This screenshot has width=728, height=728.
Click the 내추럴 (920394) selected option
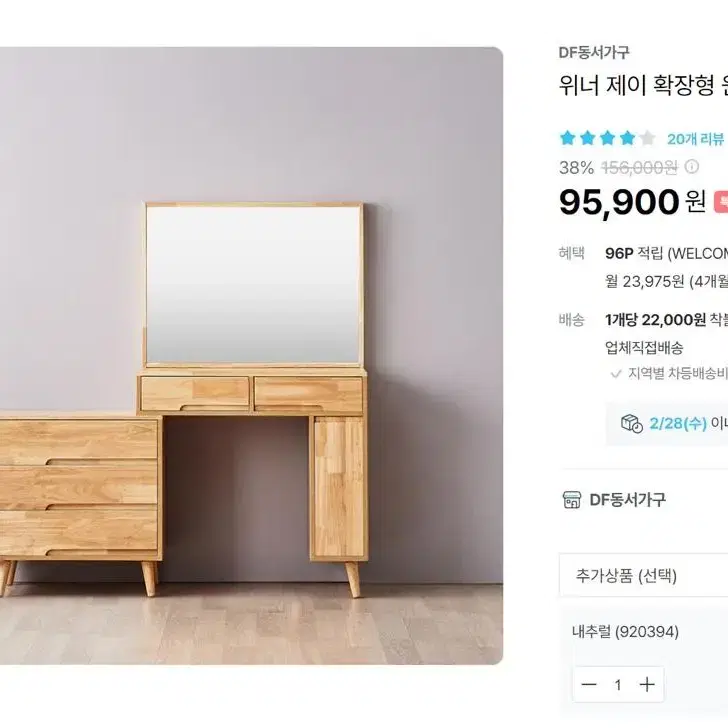tap(625, 632)
